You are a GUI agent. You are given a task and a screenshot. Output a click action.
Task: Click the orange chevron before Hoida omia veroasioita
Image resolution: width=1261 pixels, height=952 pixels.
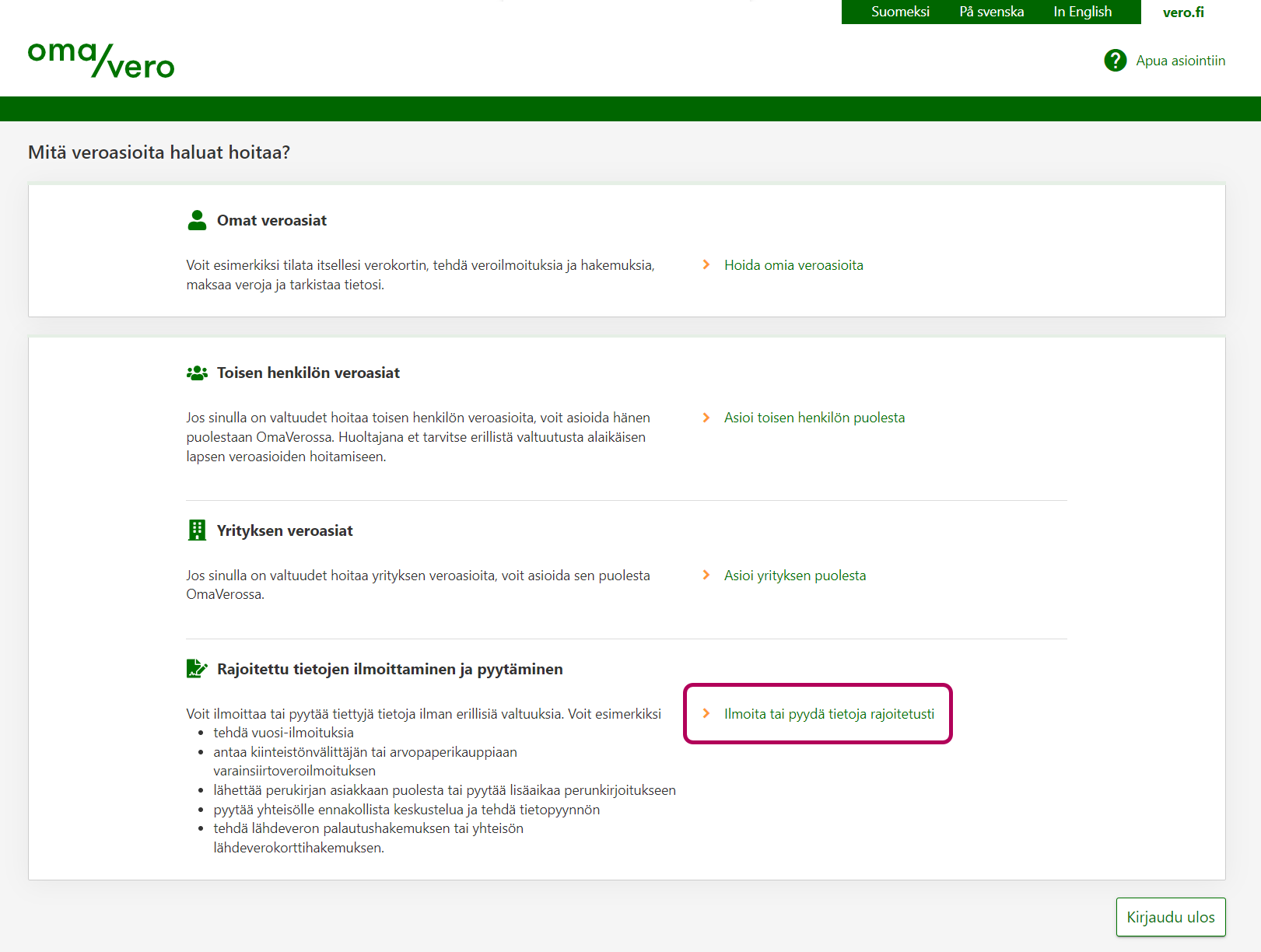(706, 265)
